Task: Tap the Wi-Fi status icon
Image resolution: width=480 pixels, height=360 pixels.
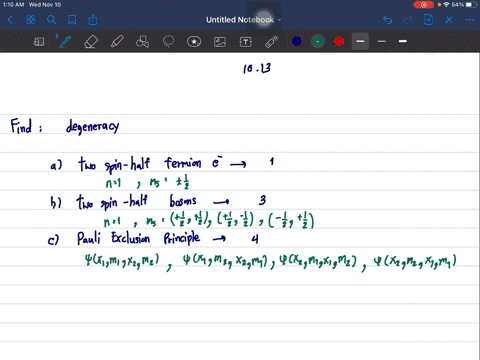Action: click(446, 5)
